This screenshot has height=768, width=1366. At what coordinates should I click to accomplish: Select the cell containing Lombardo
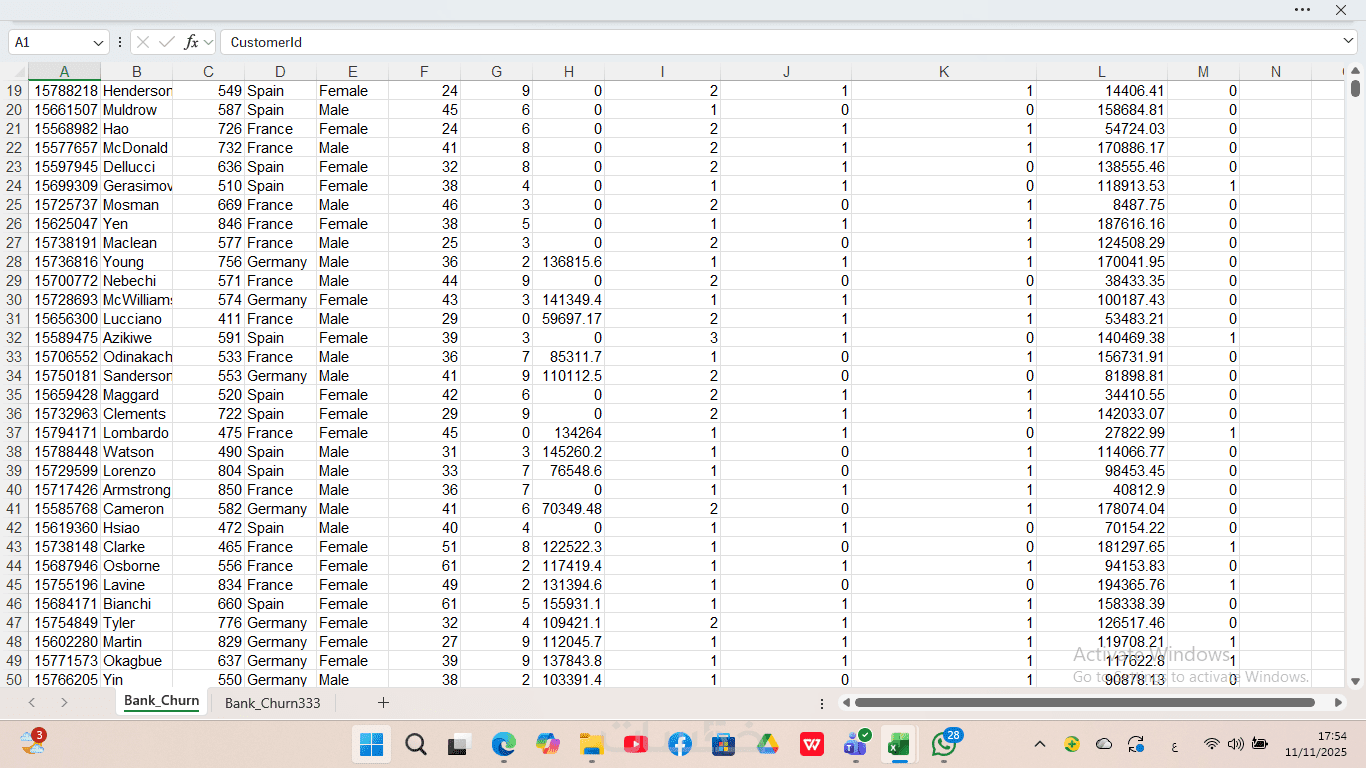(x=137, y=433)
